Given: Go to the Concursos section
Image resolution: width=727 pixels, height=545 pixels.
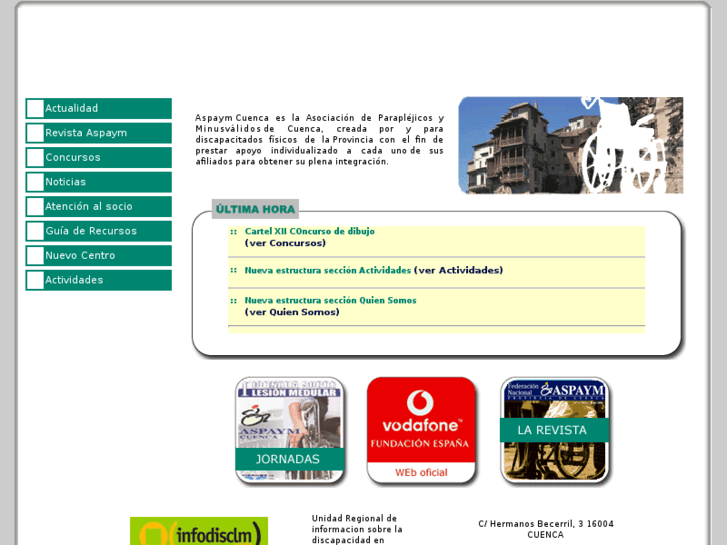Looking at the screenshot, I should pyautogui.click(x=98, y=157).
